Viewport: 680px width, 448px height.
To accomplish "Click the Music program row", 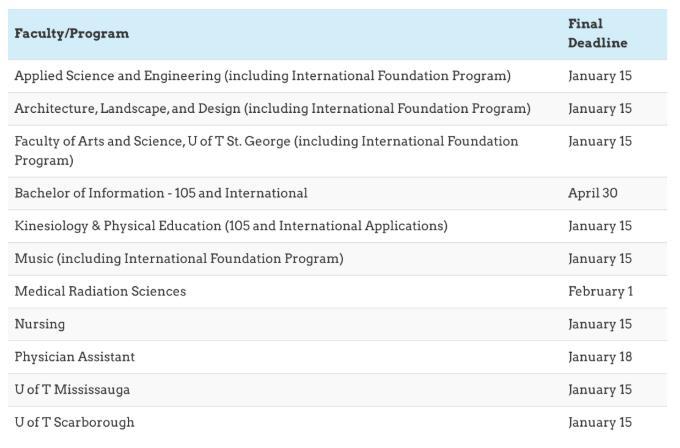I will 337,259.
